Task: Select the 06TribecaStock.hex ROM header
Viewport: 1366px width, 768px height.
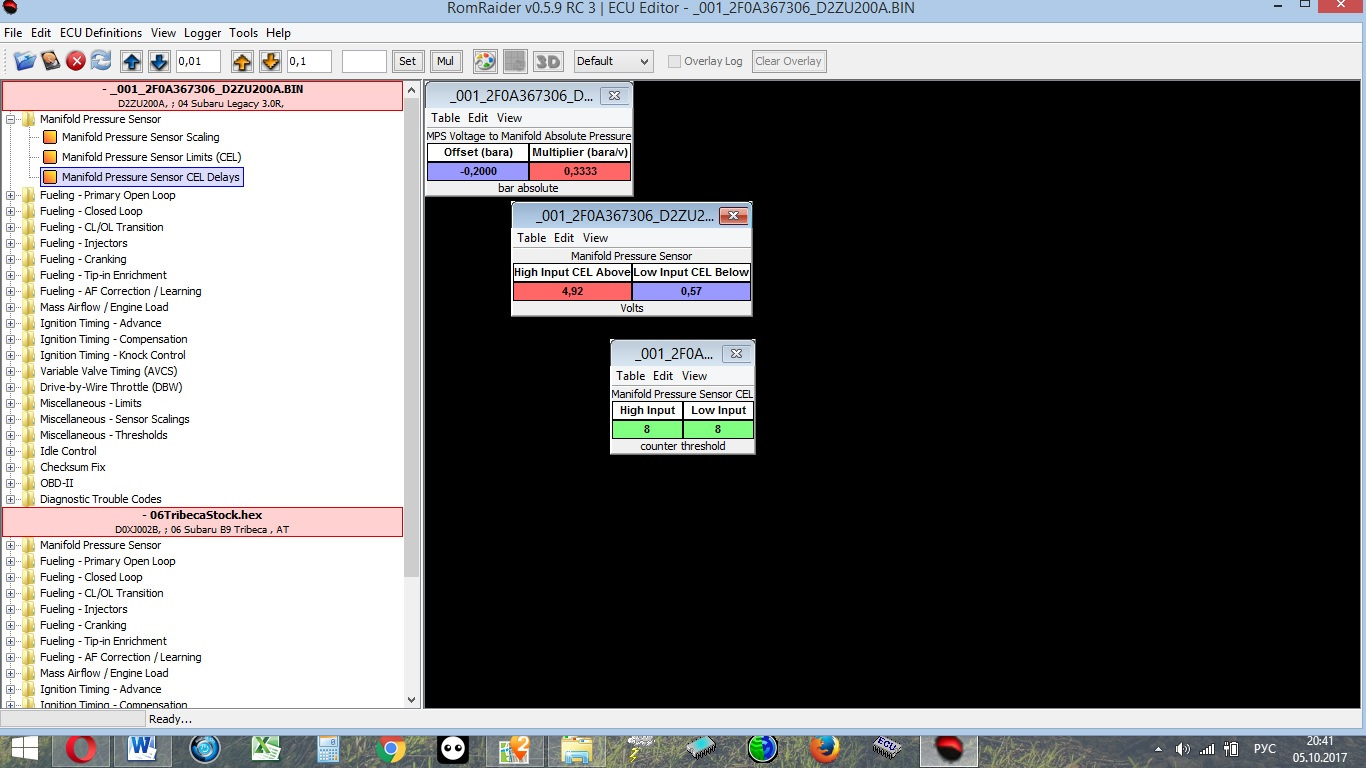Action: (x=203, y=522)
